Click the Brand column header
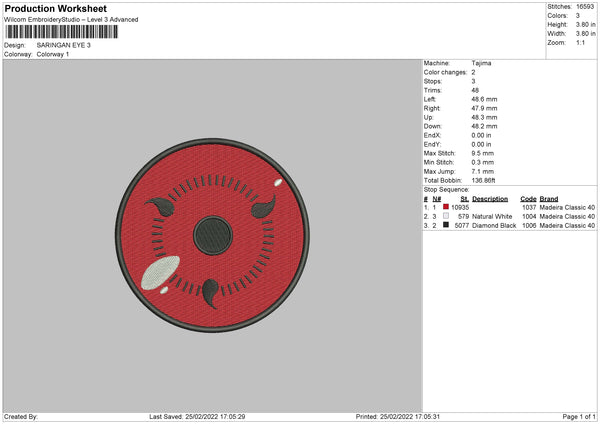Viewport: 600px width, 424px height. tap(549, 199)
